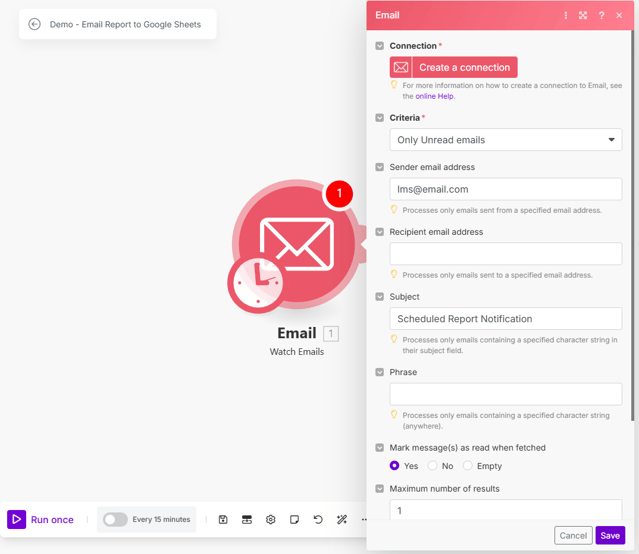Click the magic wand auto-align icon
The height and width of the screenshot is (554, 639).
[342, 519]
